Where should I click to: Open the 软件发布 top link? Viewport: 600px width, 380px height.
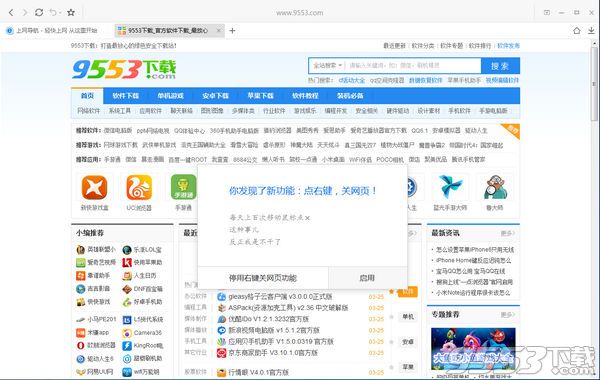(x=508, y=46)
